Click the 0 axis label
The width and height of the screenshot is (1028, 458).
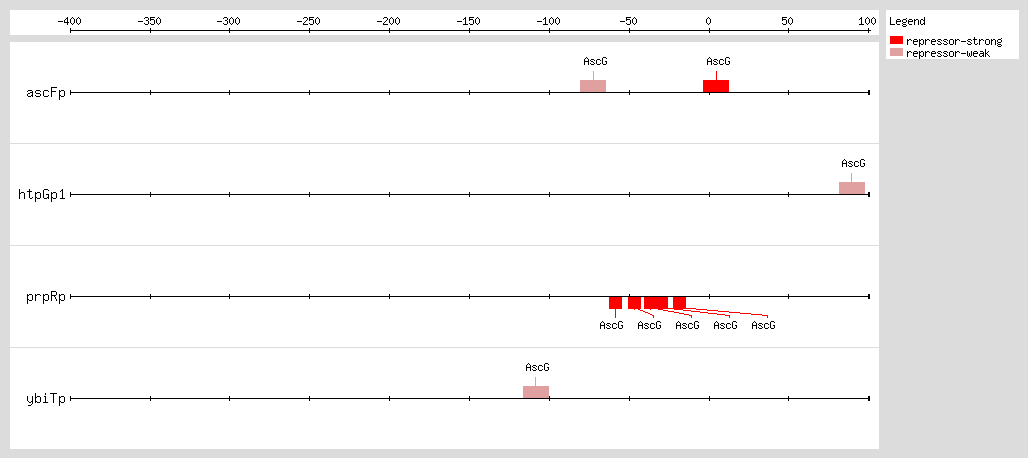coord(709,21)
